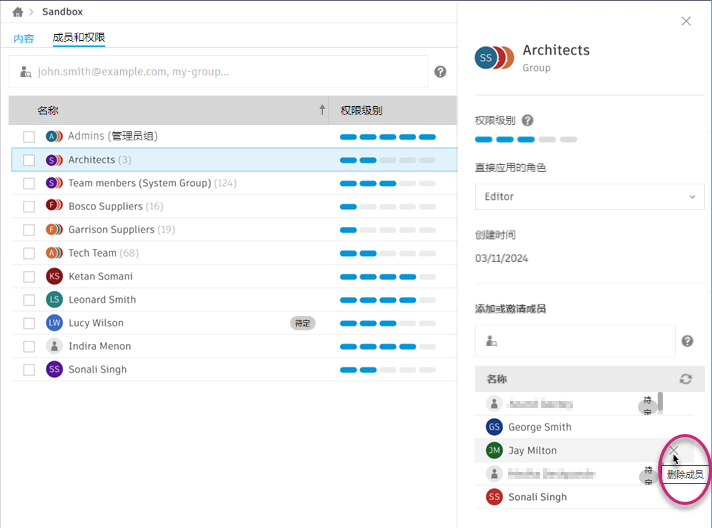
Task: Sort by name using the arrow icon
Action: pyautogui.click(x=322, y=109)
